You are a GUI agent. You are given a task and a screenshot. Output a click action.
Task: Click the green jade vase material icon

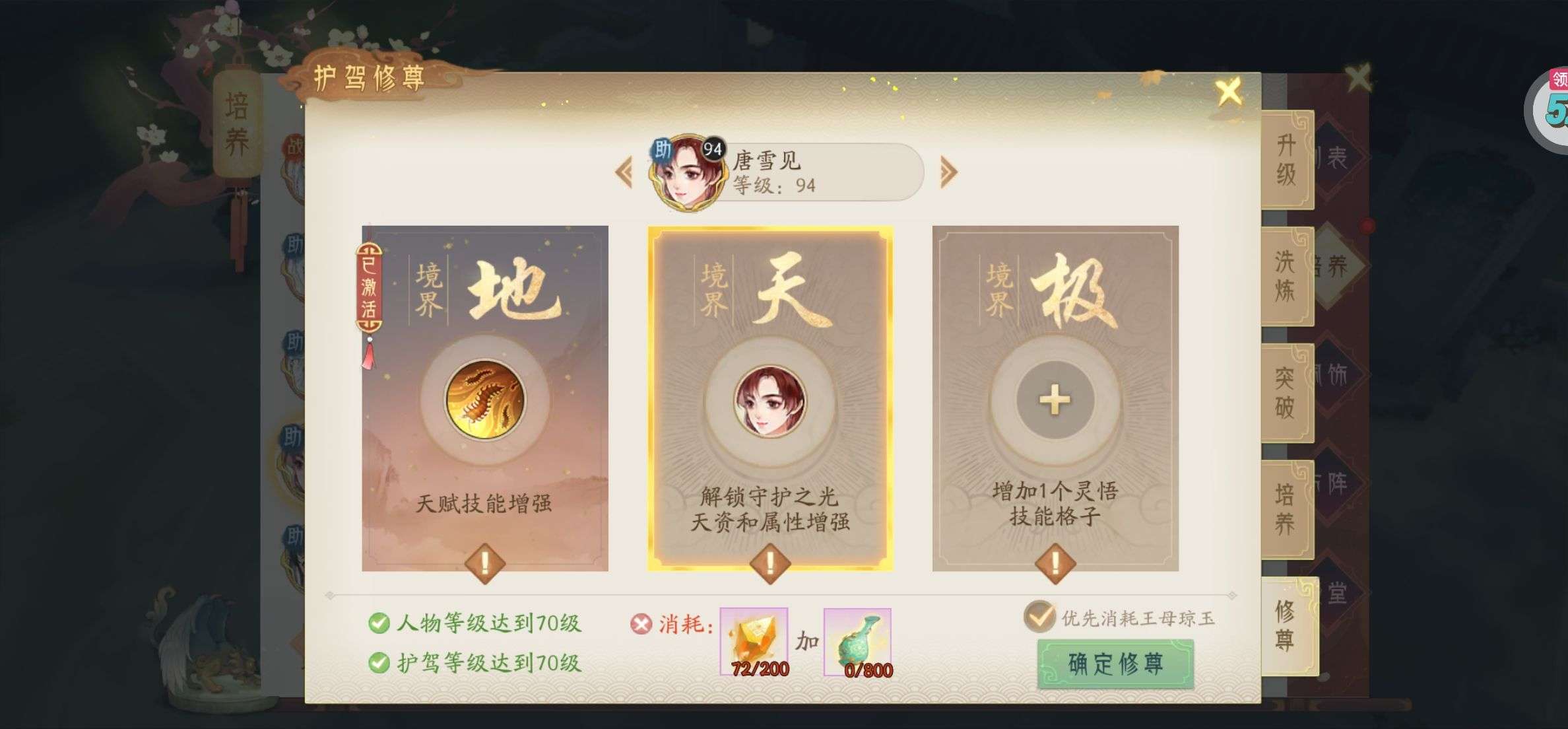(857, 642)
